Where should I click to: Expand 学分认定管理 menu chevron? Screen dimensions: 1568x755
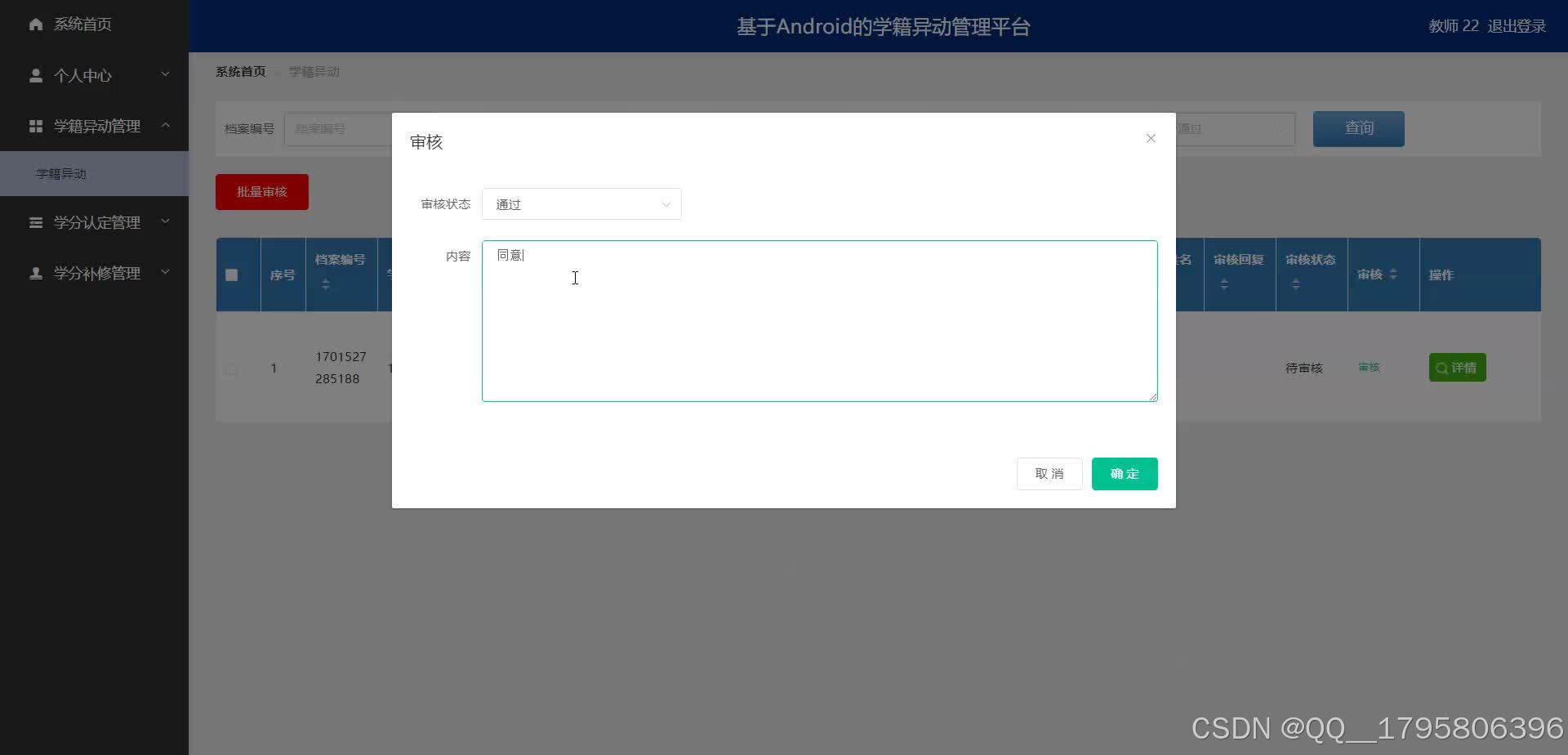166,221
